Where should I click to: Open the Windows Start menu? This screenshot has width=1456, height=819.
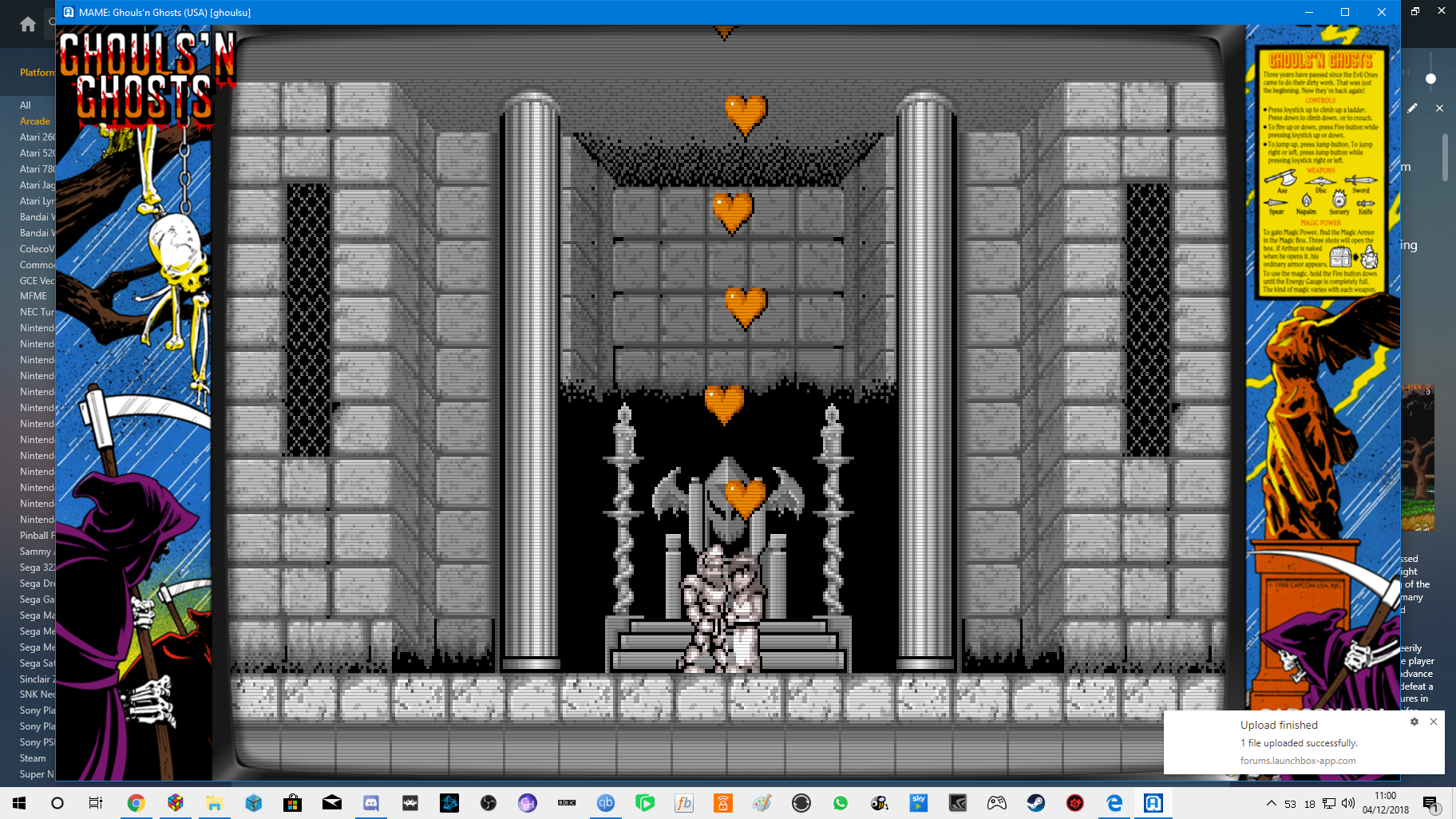(x=19, y=803)
